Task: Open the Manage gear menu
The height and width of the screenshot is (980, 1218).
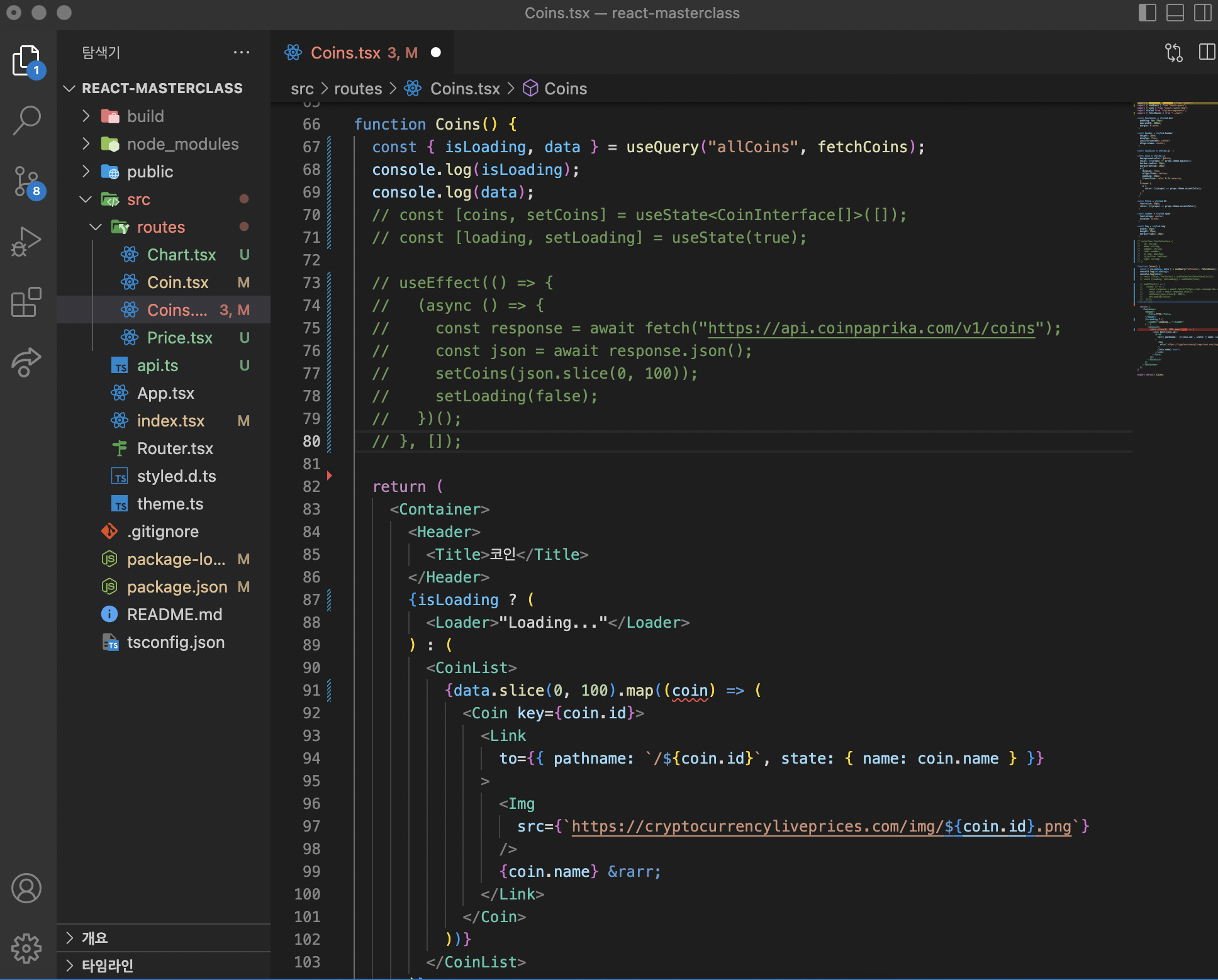Action: coord(26,948)
